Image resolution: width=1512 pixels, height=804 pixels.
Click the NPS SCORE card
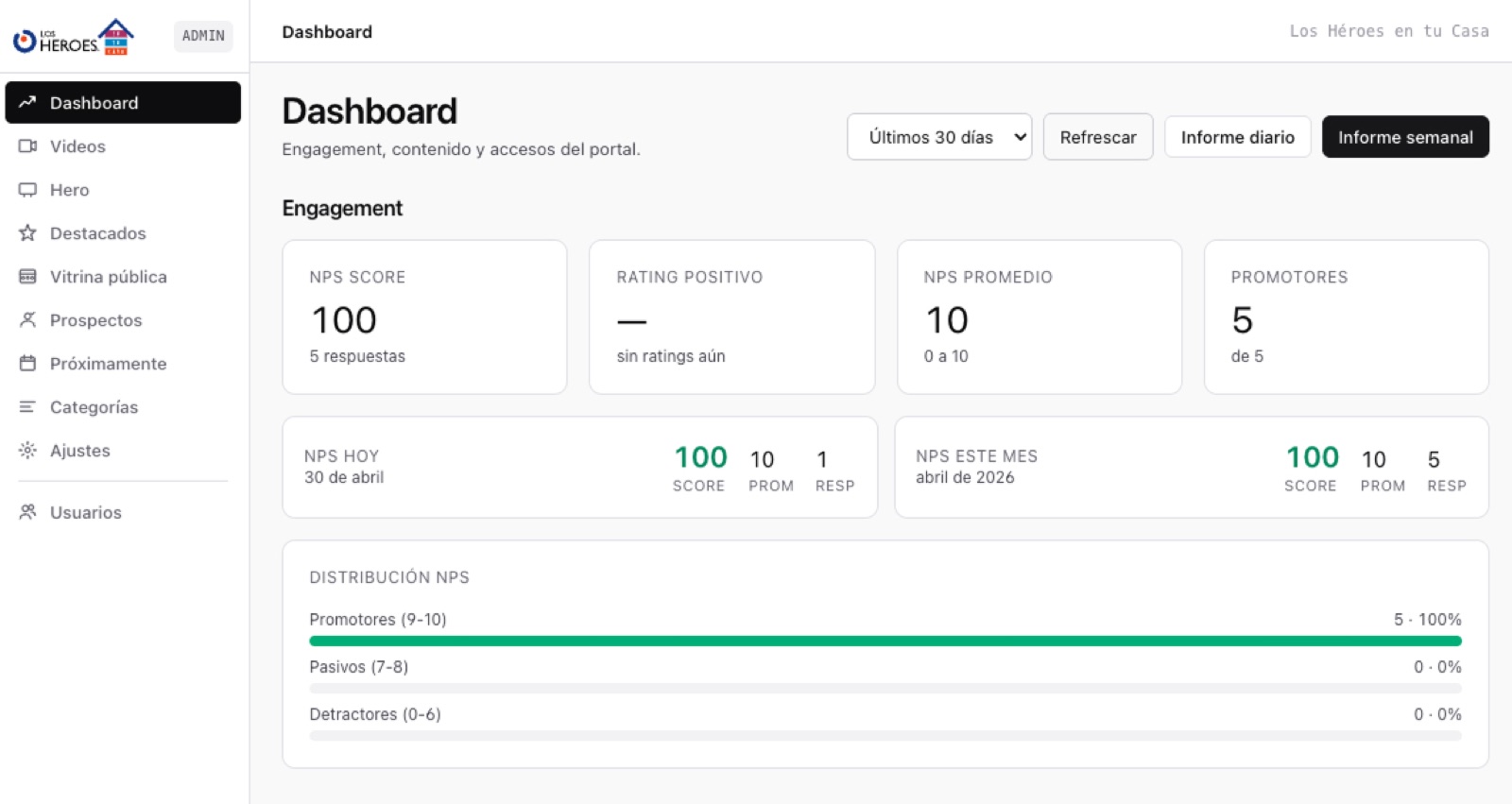point(424,316)
